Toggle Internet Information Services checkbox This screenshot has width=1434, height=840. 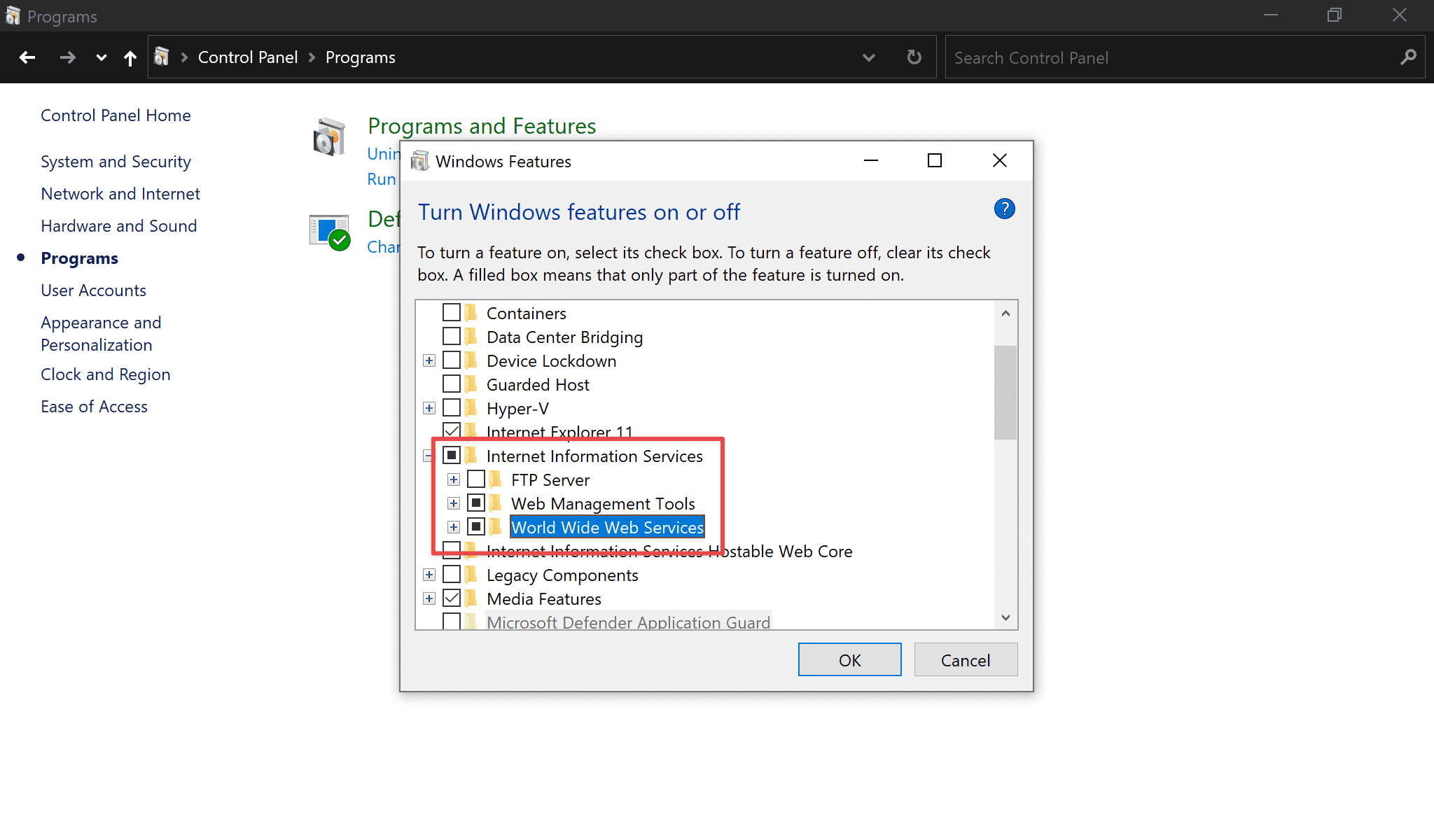[x=452, y=456]
